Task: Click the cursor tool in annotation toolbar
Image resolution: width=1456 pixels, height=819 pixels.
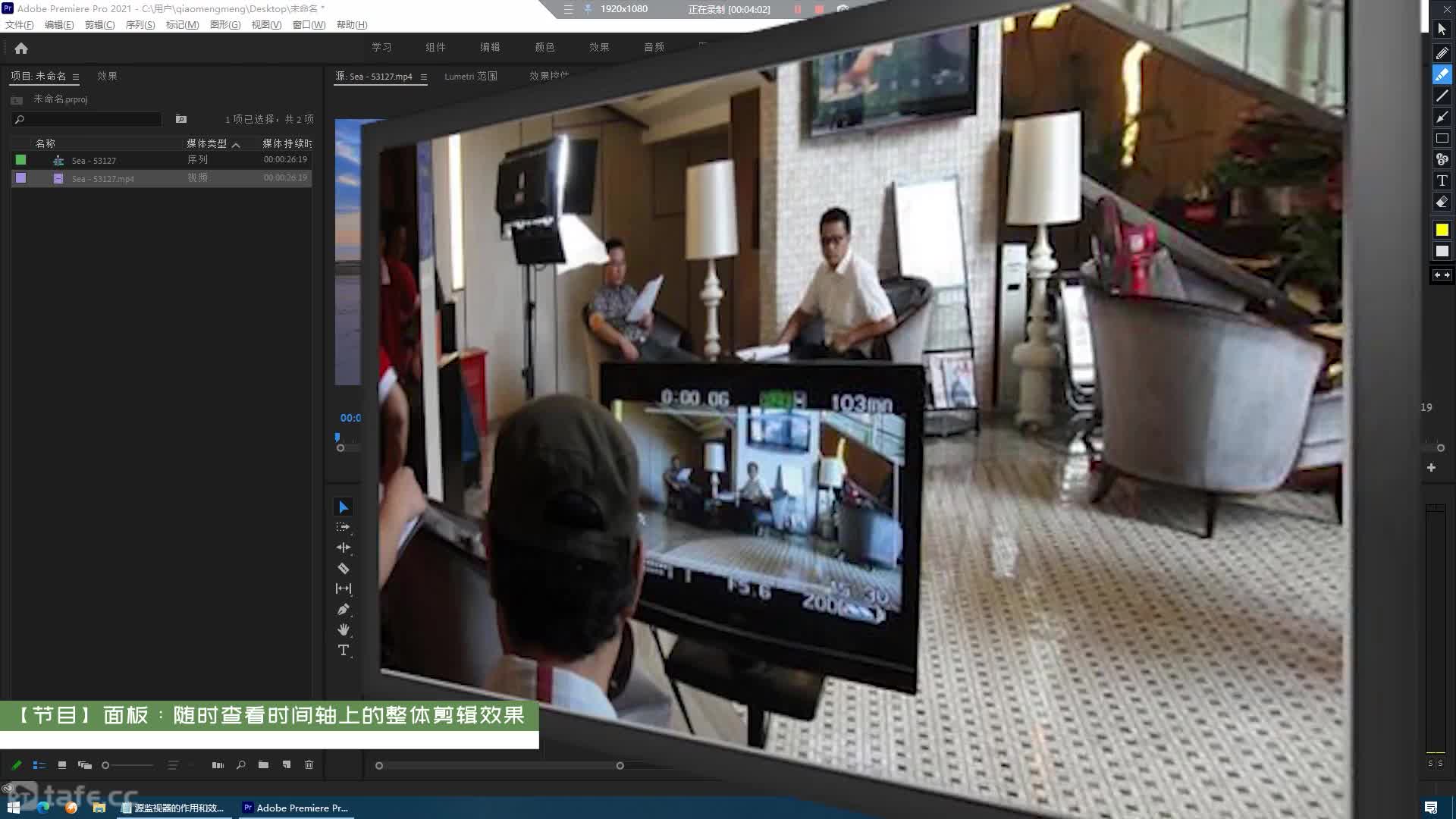Action: pyautogui.click(x=1442, y=29)
